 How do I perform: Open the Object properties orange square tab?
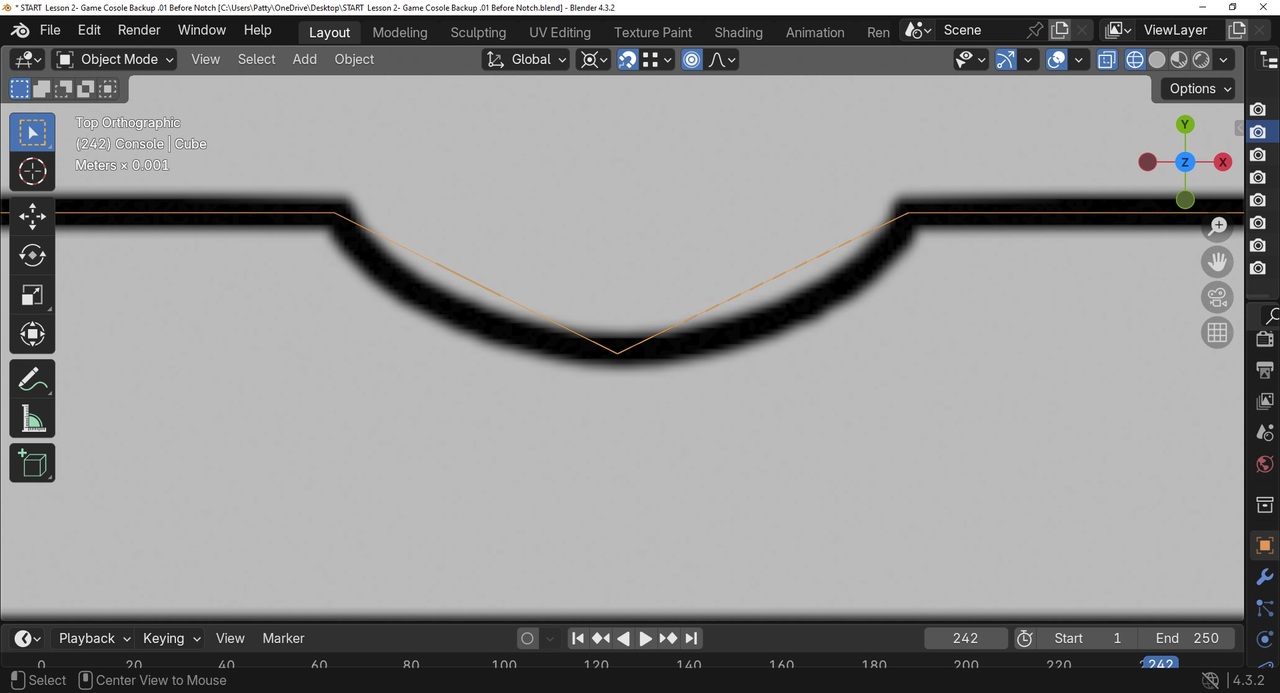pos(1264,546)
